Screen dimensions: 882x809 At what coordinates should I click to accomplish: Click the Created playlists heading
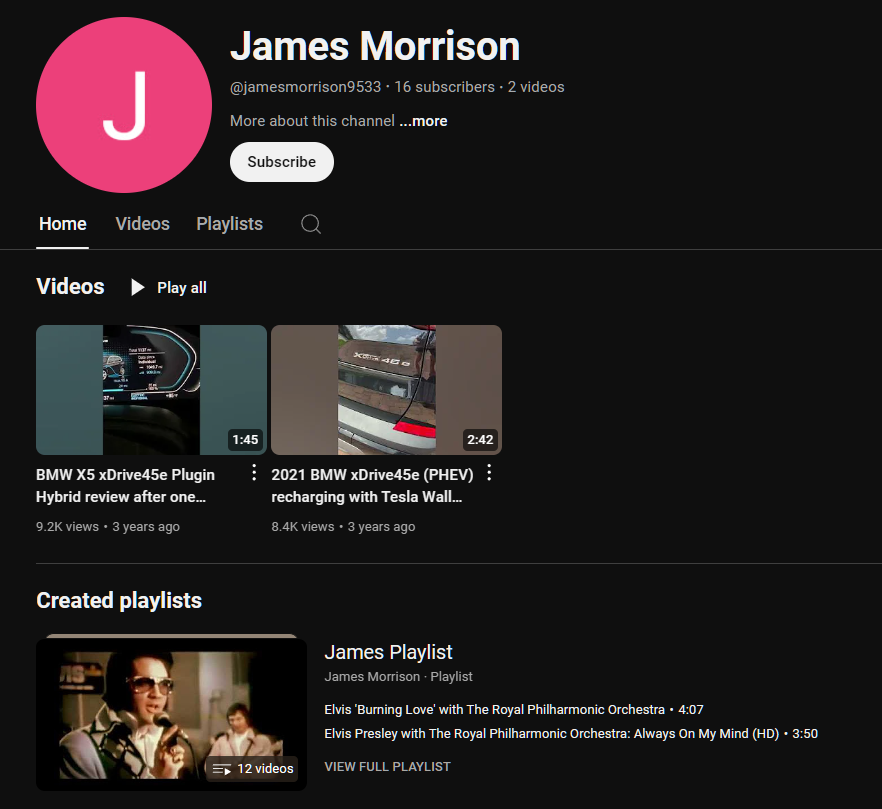pos(119,600)
